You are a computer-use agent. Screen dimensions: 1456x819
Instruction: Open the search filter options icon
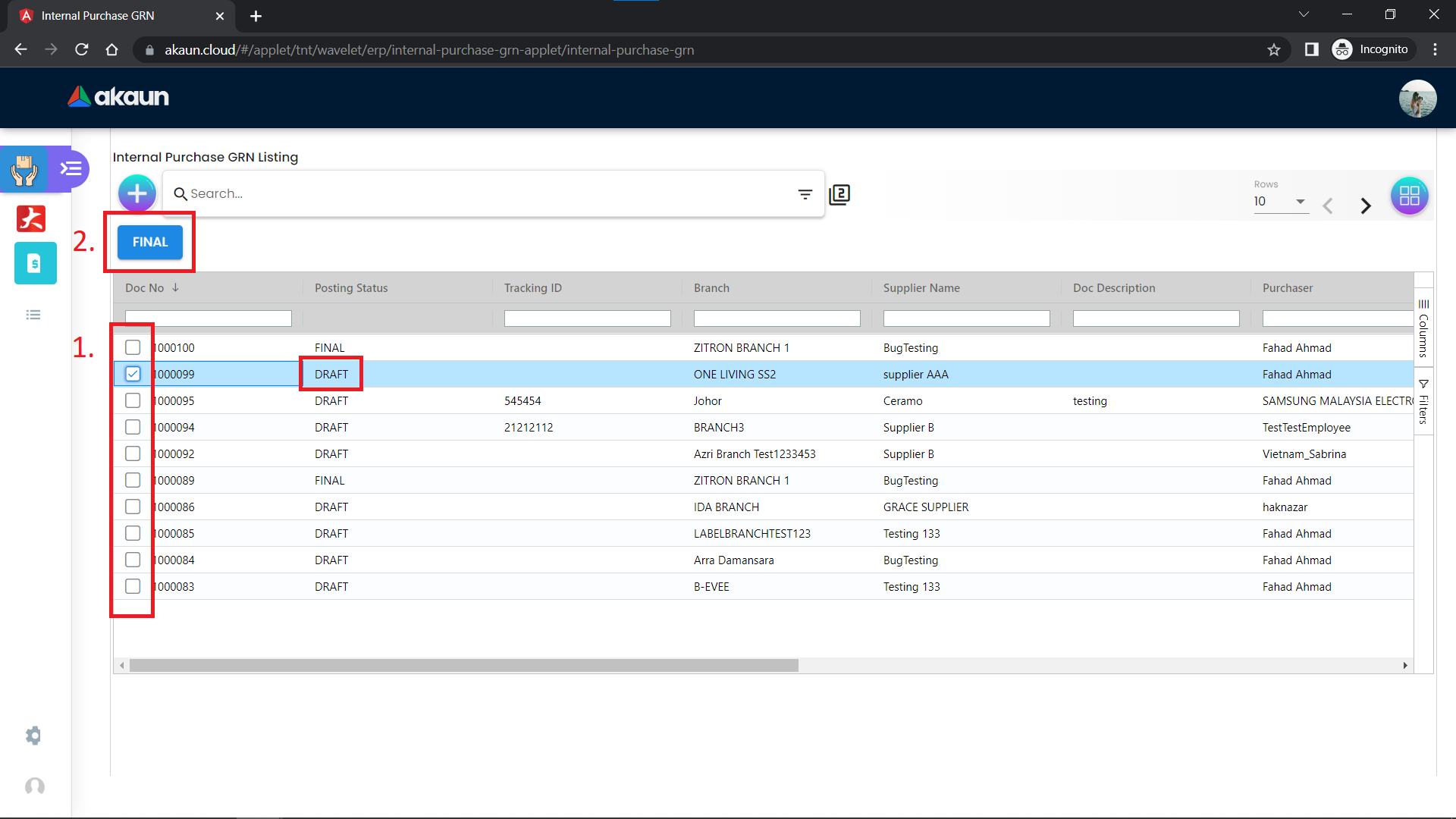pyautogui.click(x=805, y=194)
